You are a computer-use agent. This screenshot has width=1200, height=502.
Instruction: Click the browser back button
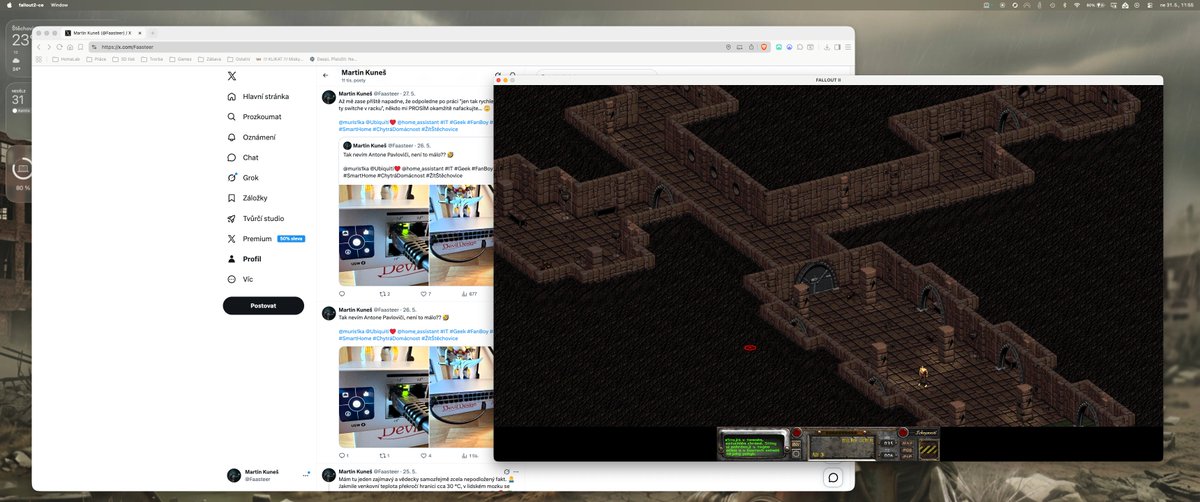point(40,47)
